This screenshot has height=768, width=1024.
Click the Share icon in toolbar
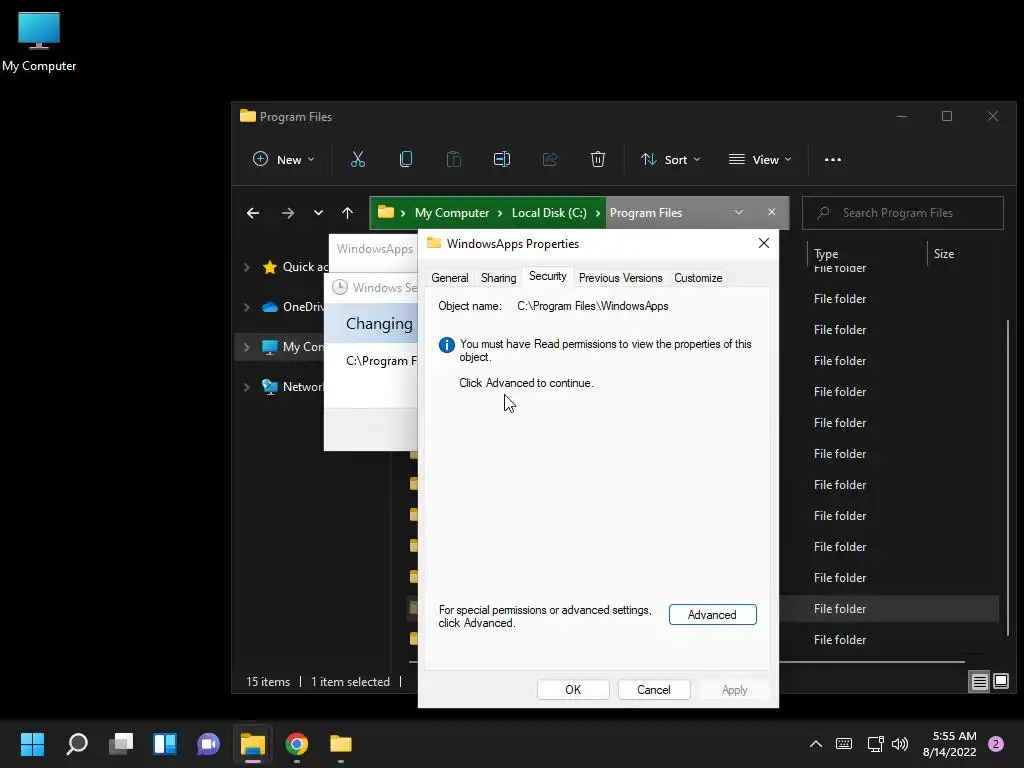(550, 159)
